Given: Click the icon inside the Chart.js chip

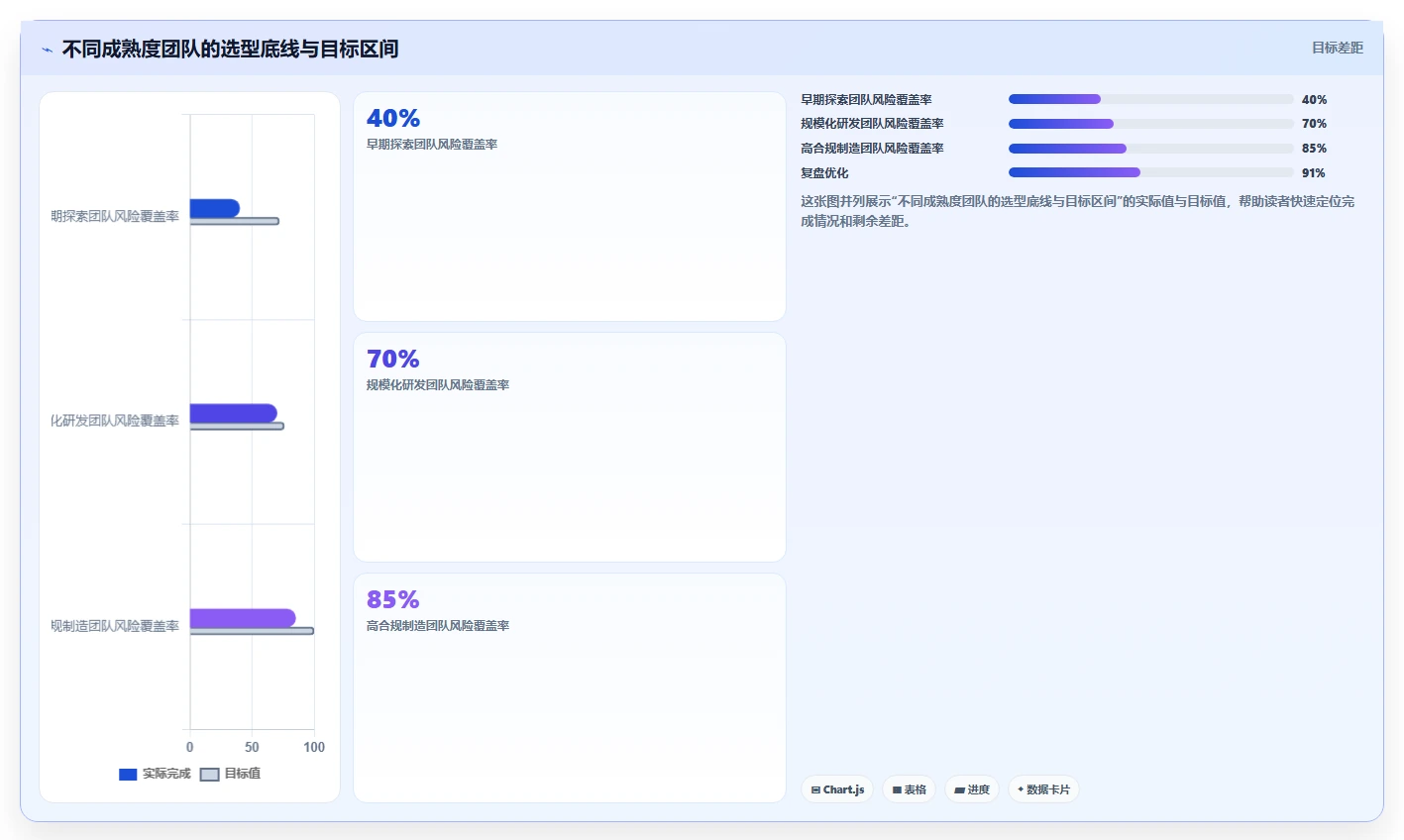Looking at the screenshot, I should (815, 790).
